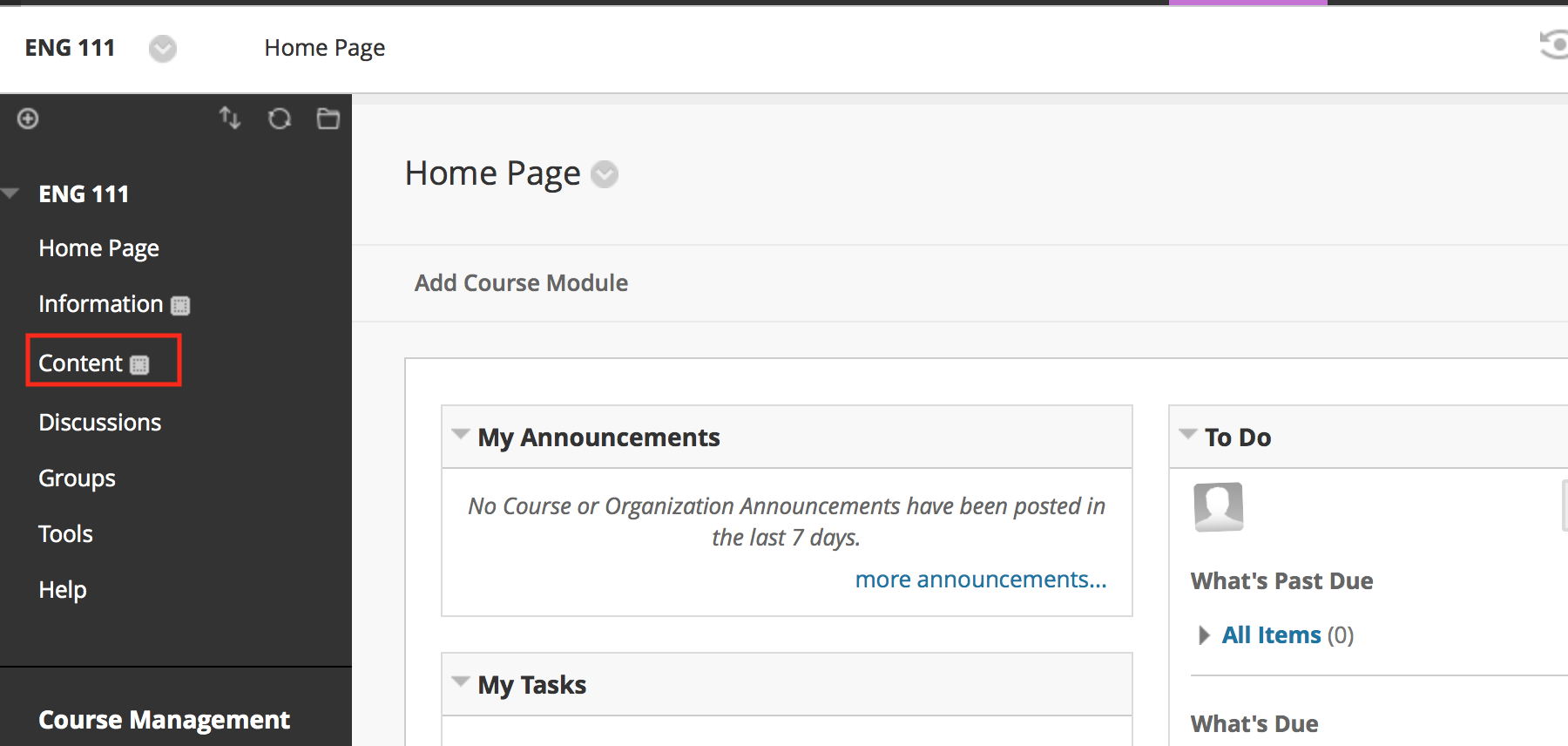1568x746 pixels.
Task: Open Groups in the course menu
Action: [x=77, y=478]
